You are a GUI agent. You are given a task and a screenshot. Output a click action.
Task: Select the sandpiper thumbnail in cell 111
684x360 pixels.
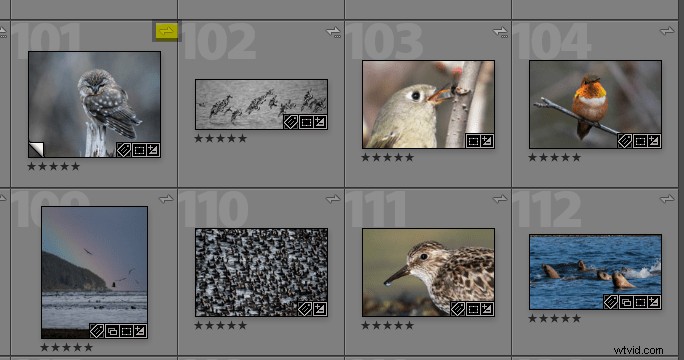428,272
